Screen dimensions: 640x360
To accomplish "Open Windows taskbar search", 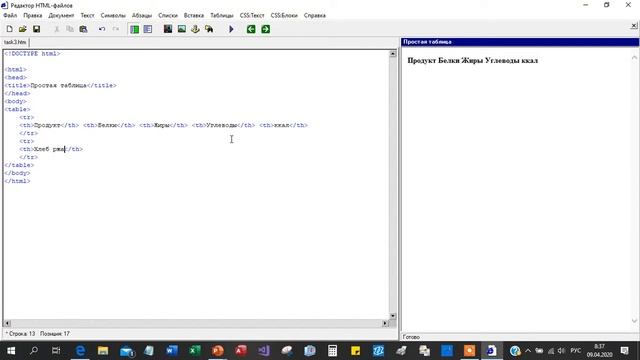I will [x=34, y=351].
